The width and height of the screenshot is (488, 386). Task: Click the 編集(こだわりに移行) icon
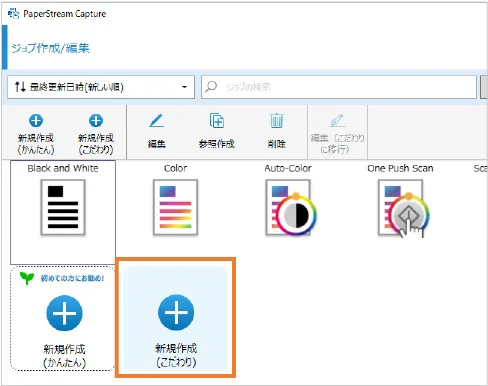[x=337, y=121]
